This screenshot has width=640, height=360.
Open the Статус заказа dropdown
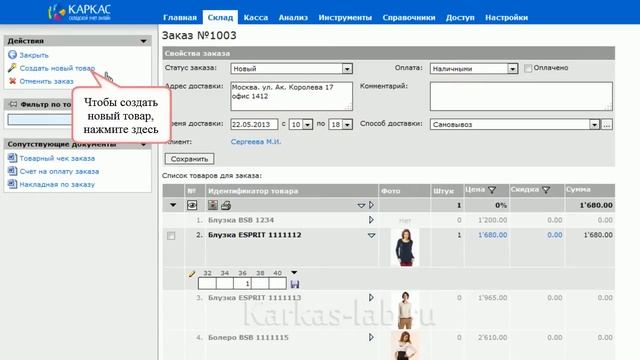coord(347,69)
